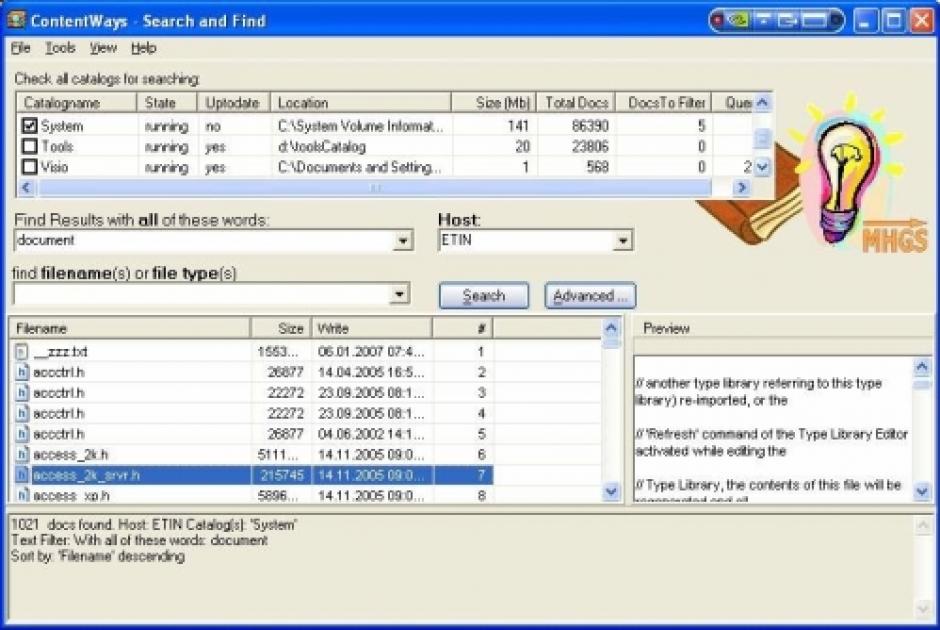This screenshot has width=940, height=630.
Task: Click file icon of __zzz.txt
Action: [22, 352]
